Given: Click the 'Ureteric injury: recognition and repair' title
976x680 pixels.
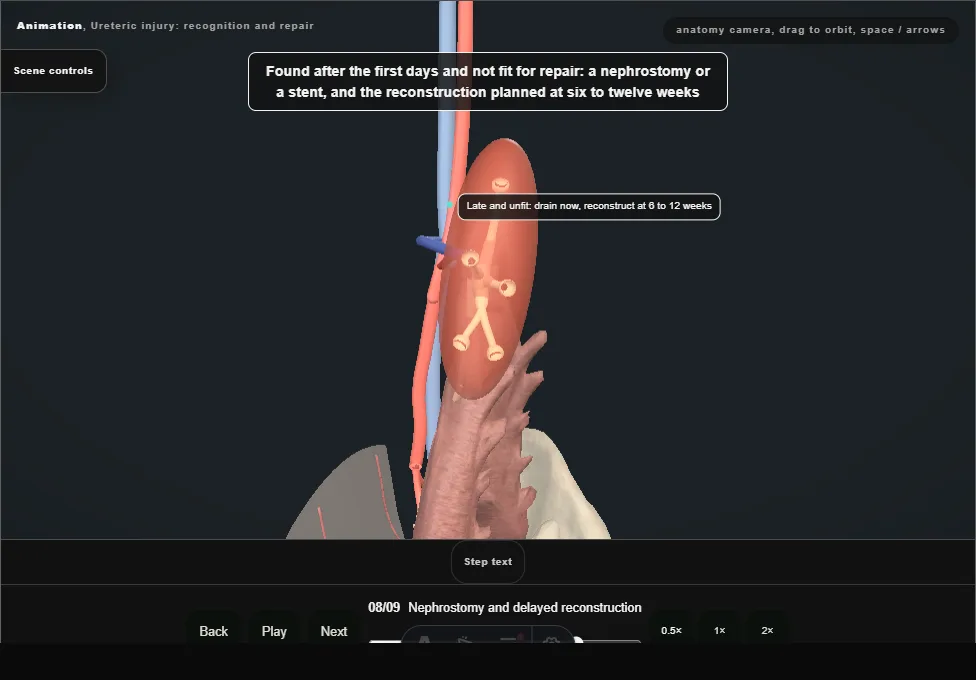Looking at the screenshot, I should coord(202,26).
